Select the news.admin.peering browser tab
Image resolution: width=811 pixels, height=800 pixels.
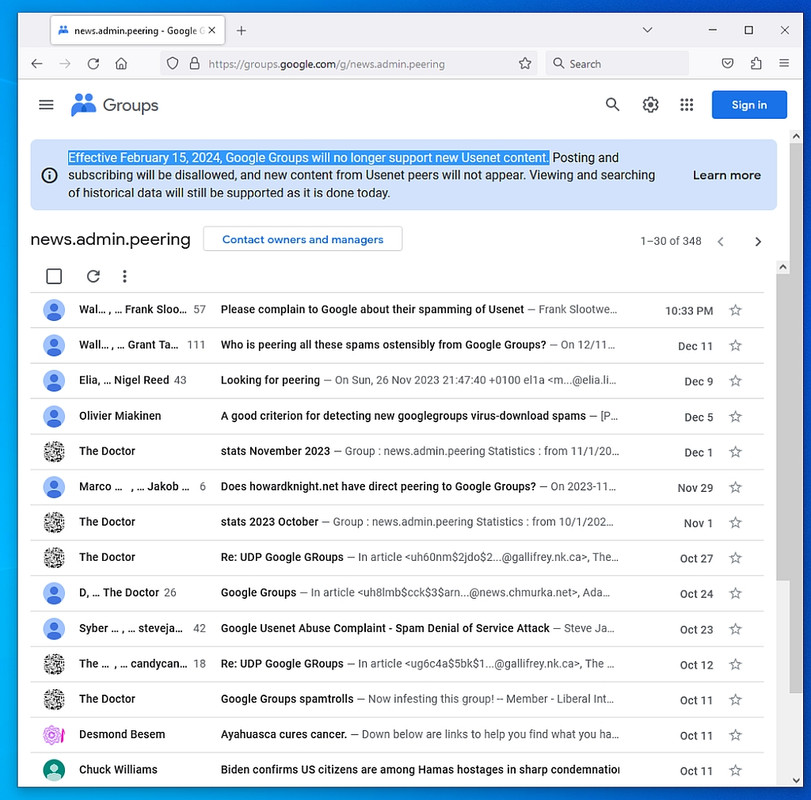click(x=138, y=31)
